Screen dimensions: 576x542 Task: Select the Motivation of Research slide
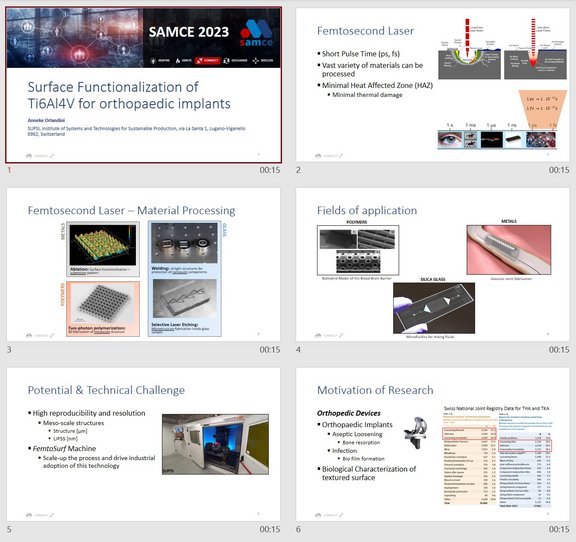click(432, 444)
